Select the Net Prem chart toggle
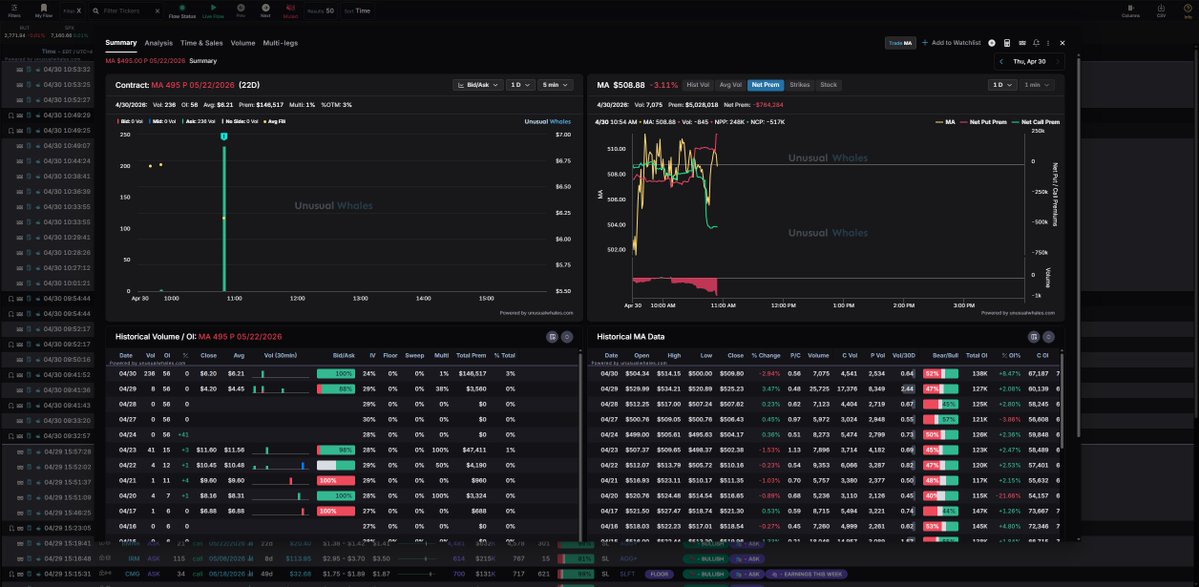 click(765, 85)
